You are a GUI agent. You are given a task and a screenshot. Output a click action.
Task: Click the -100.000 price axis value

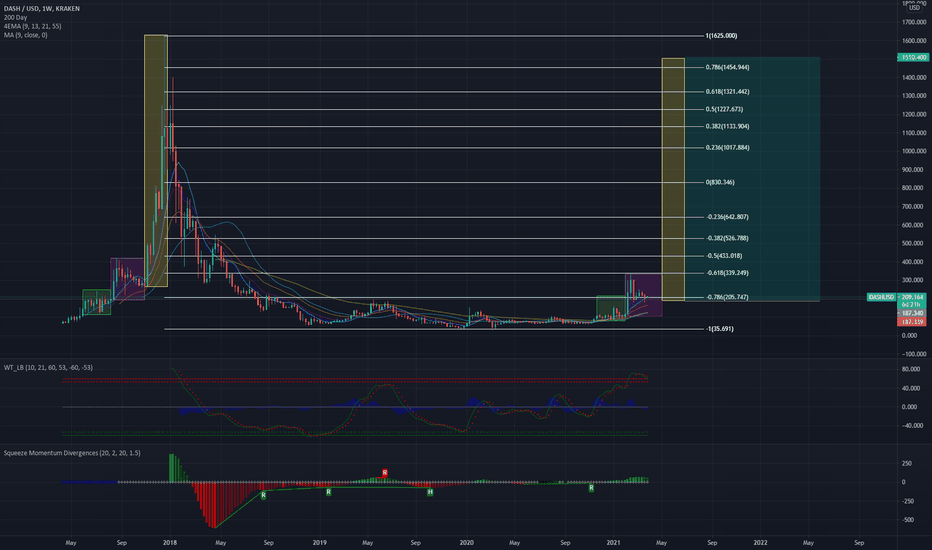914,354
